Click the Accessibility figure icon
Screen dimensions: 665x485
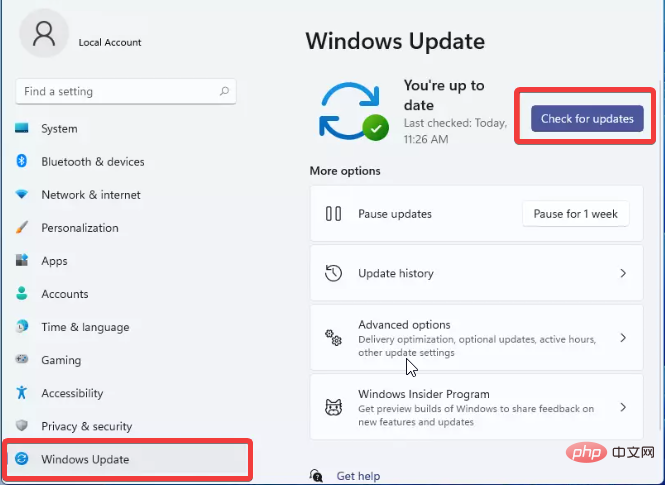[22, 393]
